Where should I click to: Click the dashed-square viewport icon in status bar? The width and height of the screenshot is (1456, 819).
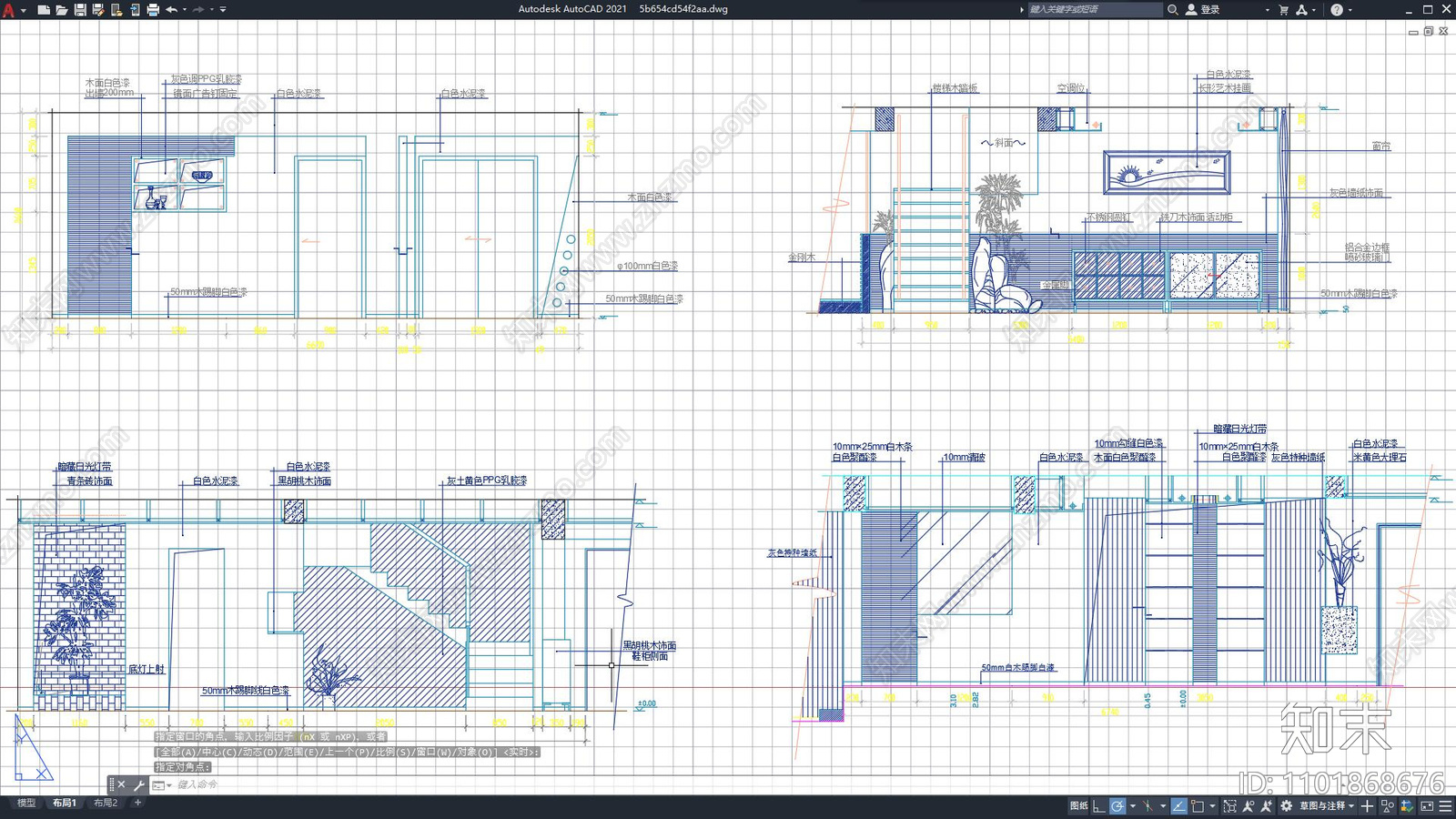point(1229,806)
